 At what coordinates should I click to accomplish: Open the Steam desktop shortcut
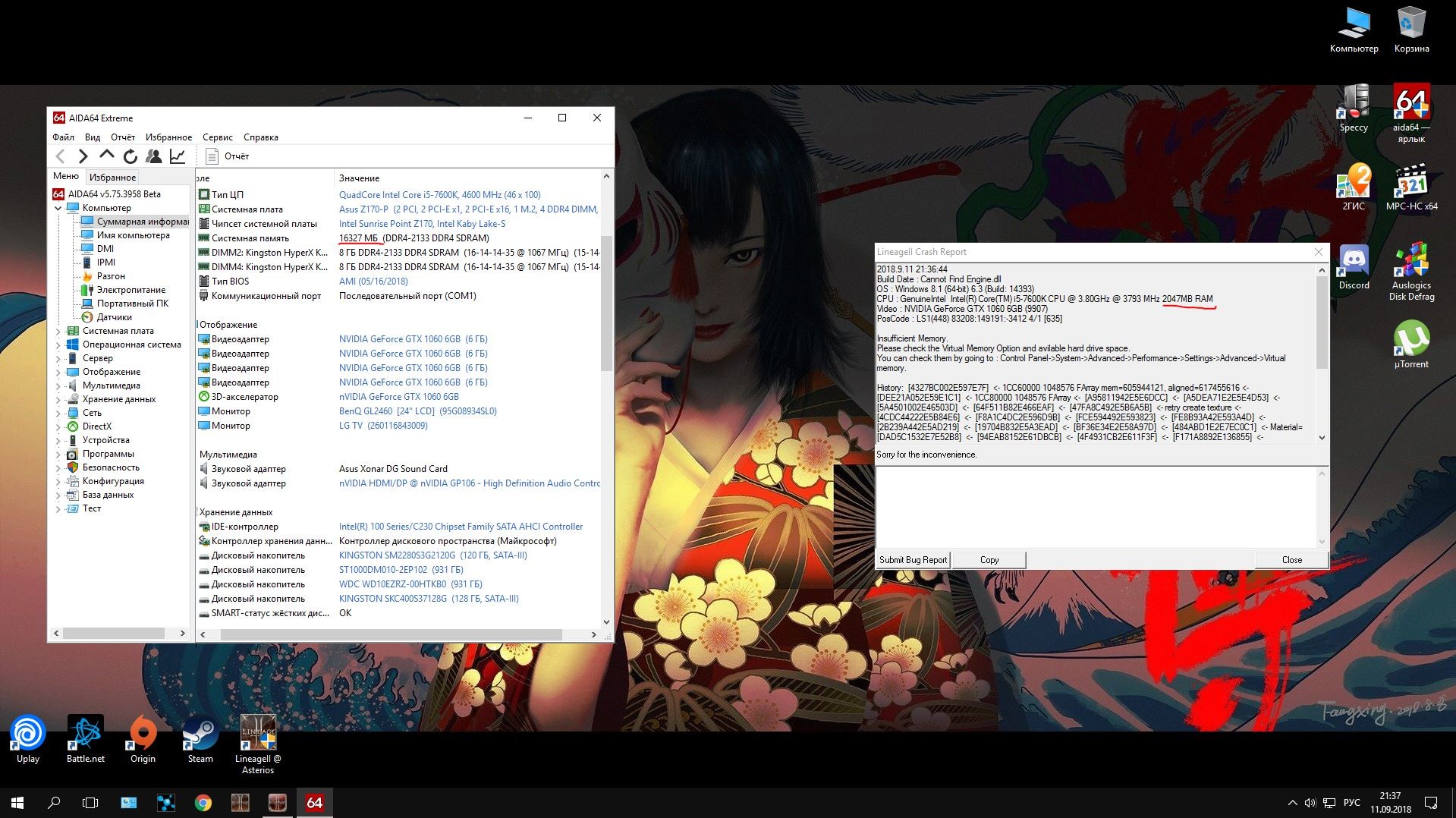point(200,739)
